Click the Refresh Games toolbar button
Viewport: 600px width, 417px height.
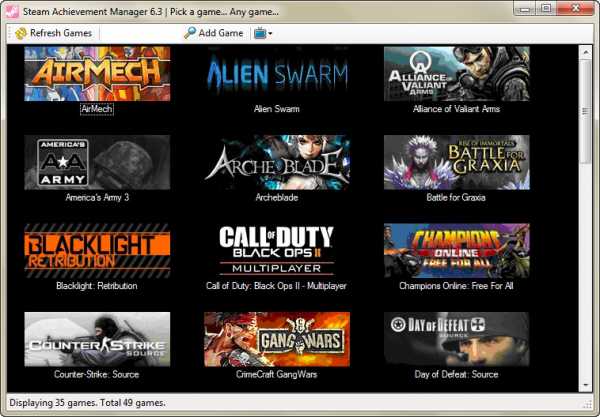pyautogui.click(x=53, y=33)
